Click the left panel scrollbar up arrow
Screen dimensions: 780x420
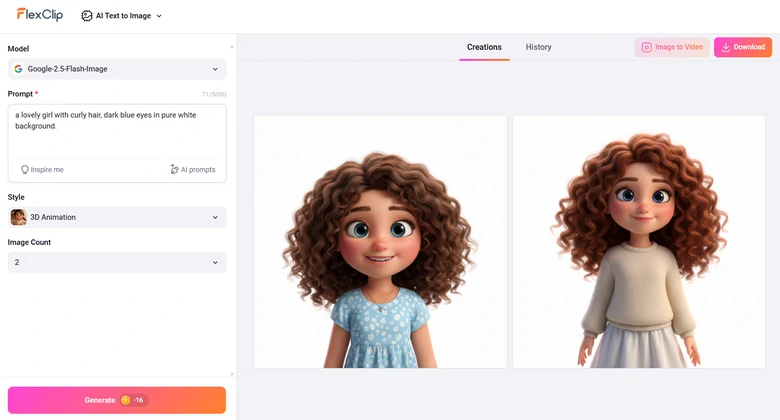point(231,47)
